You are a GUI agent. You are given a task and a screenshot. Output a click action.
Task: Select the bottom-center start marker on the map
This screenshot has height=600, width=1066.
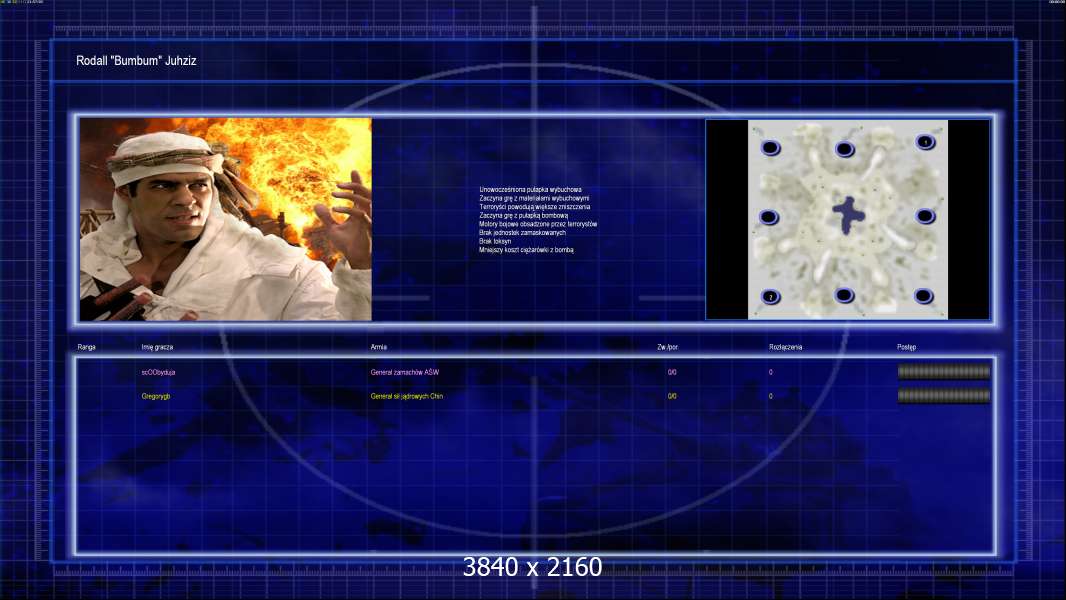(844, 296)
